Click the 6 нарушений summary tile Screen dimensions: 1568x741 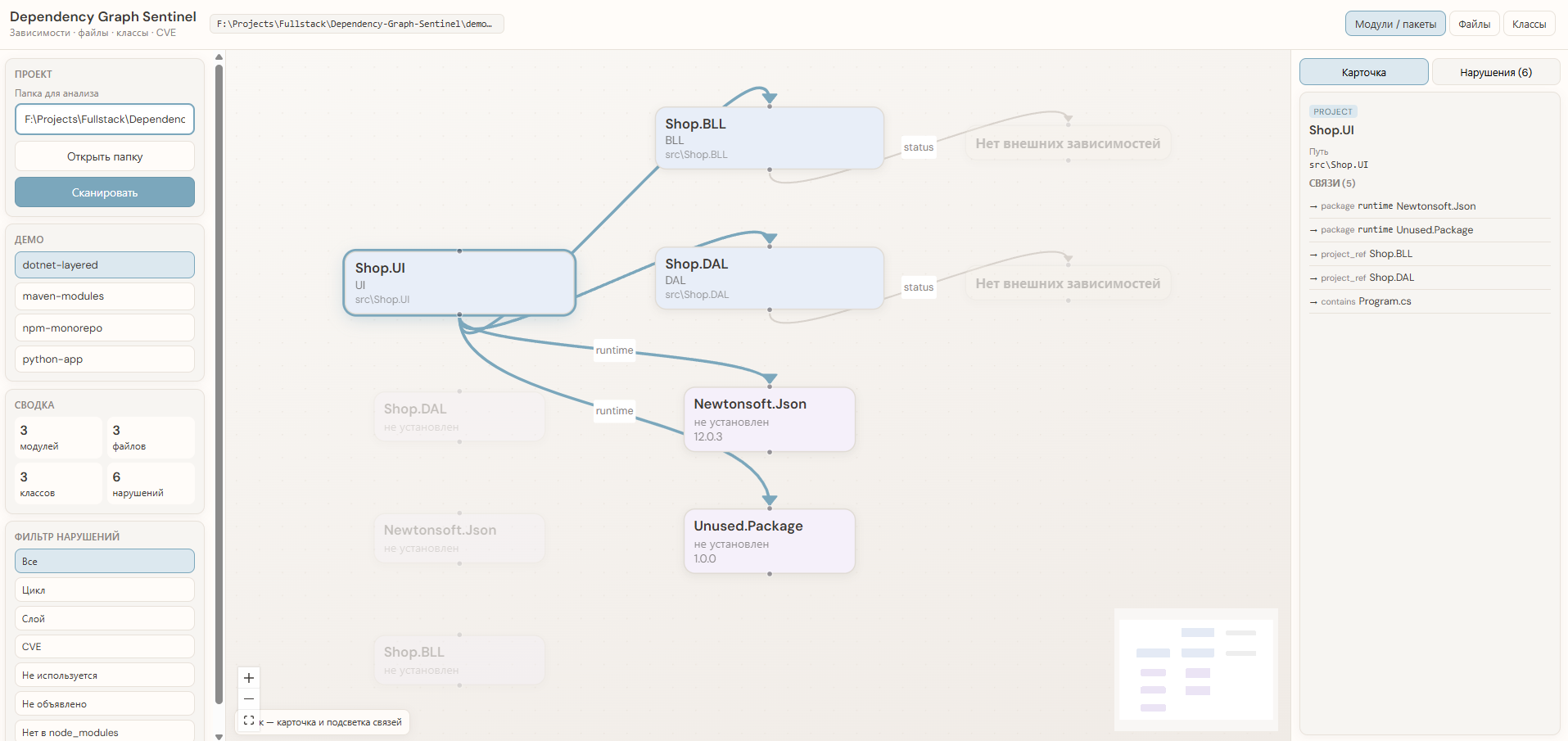151,484
